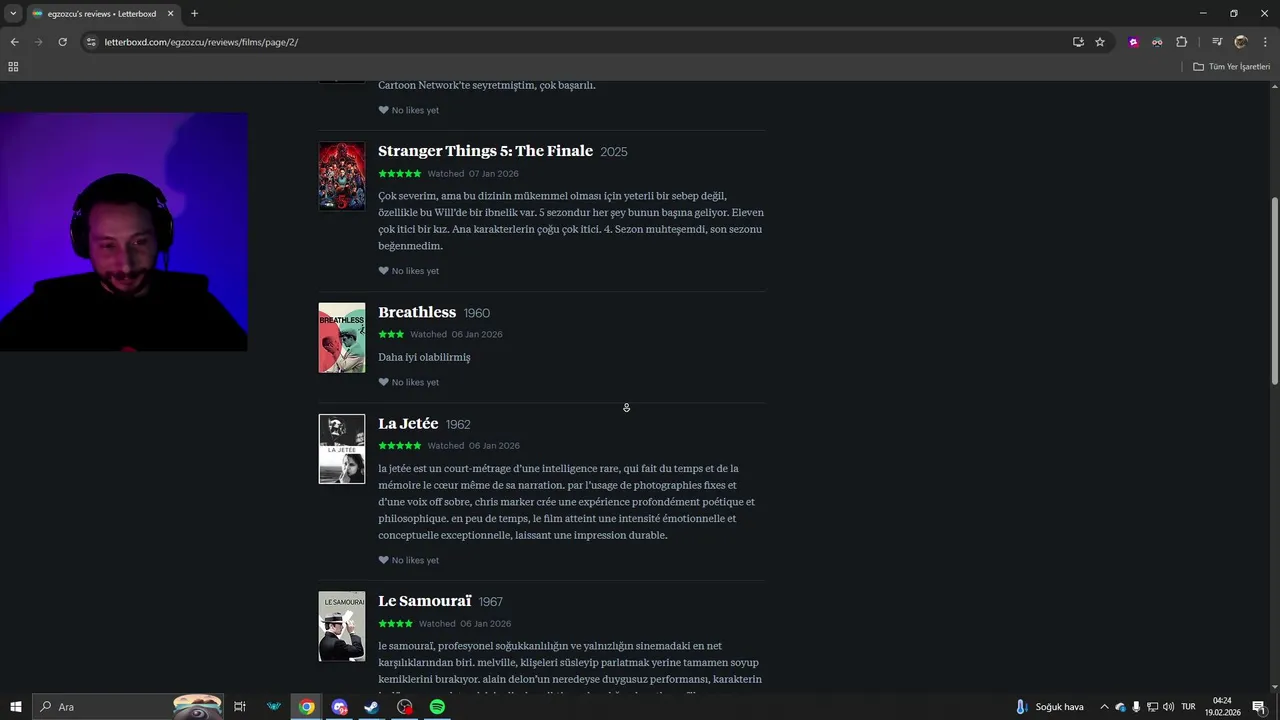
Task: Open the clock showing 04:24
Action: coord(1222,707)
